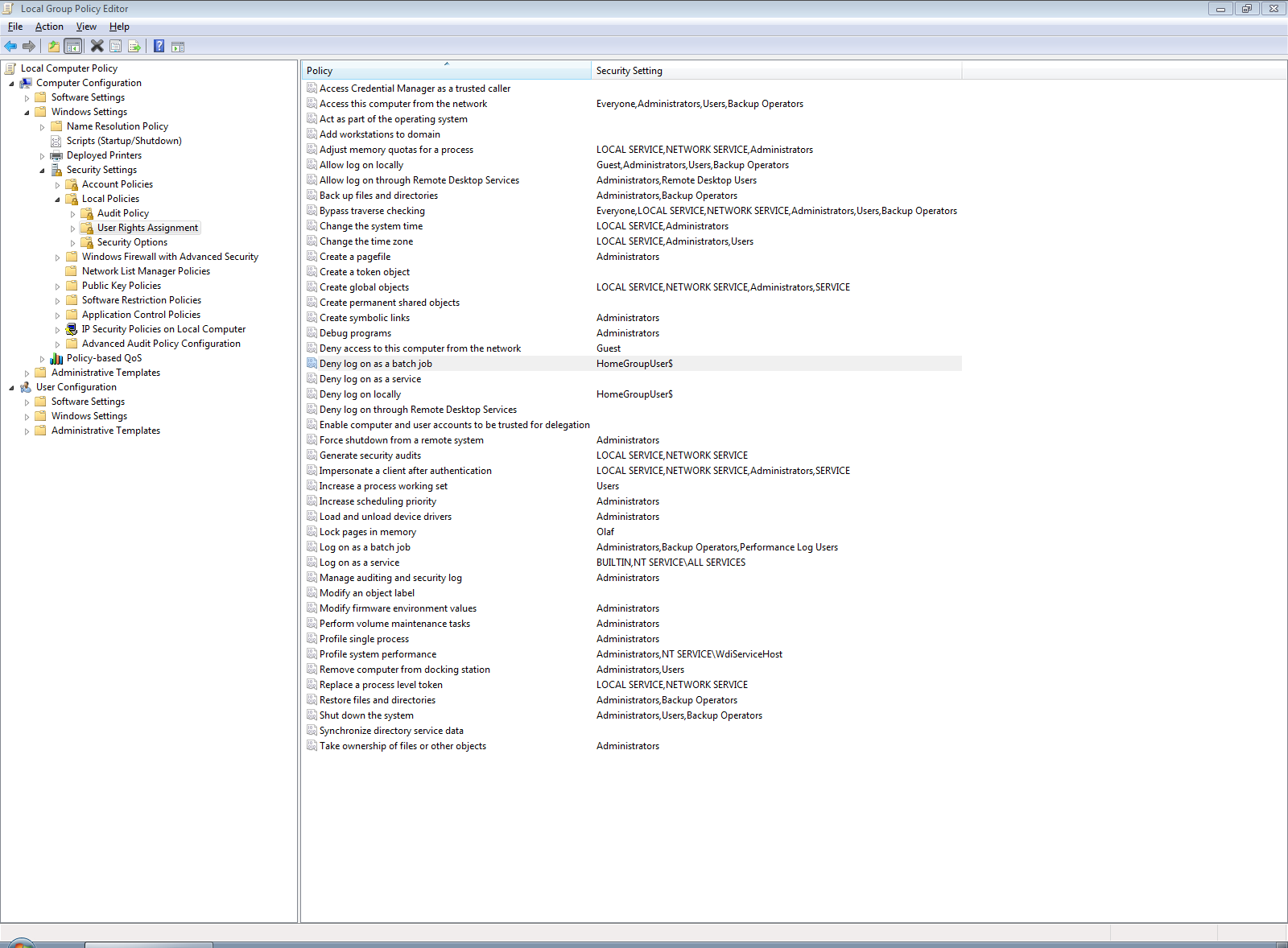This screenshot has height=948, width=1288.
Task: Collapse the Local Policies node
Action: tap(57, 200)
